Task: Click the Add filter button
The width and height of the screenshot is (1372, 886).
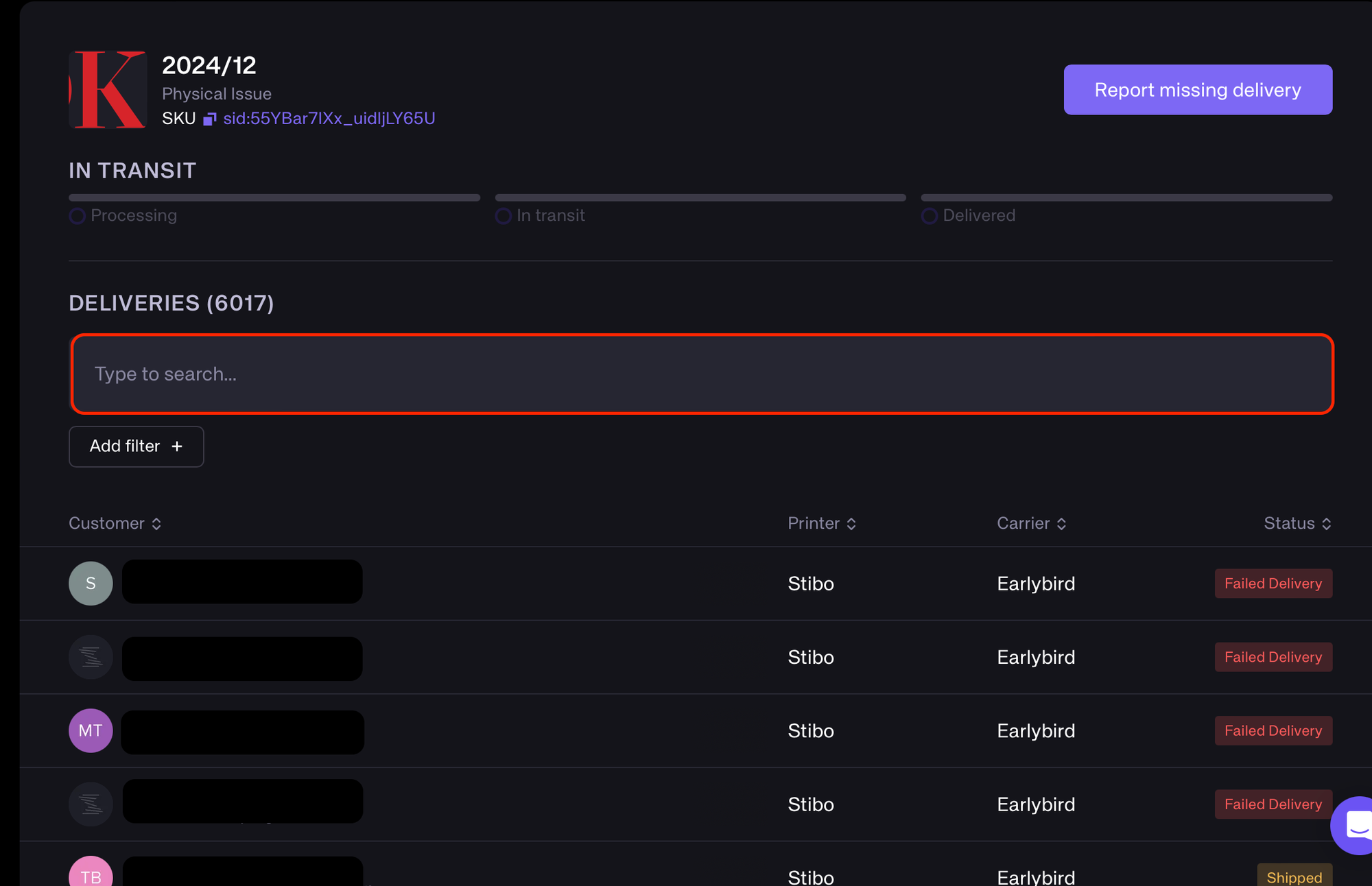Action: point(135,446)
